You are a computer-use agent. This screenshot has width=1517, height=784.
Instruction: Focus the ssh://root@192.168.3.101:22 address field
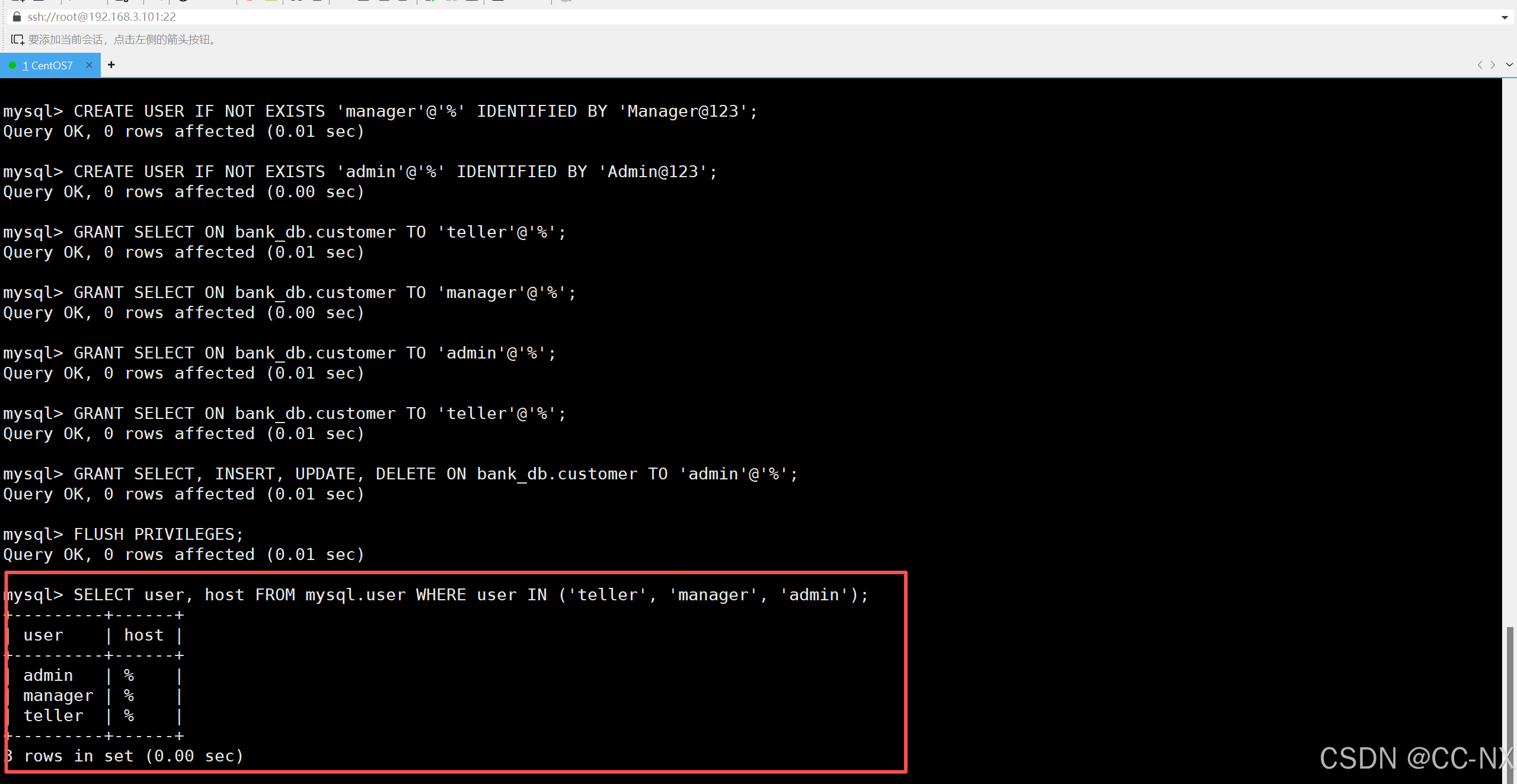(x=102, y=17)
